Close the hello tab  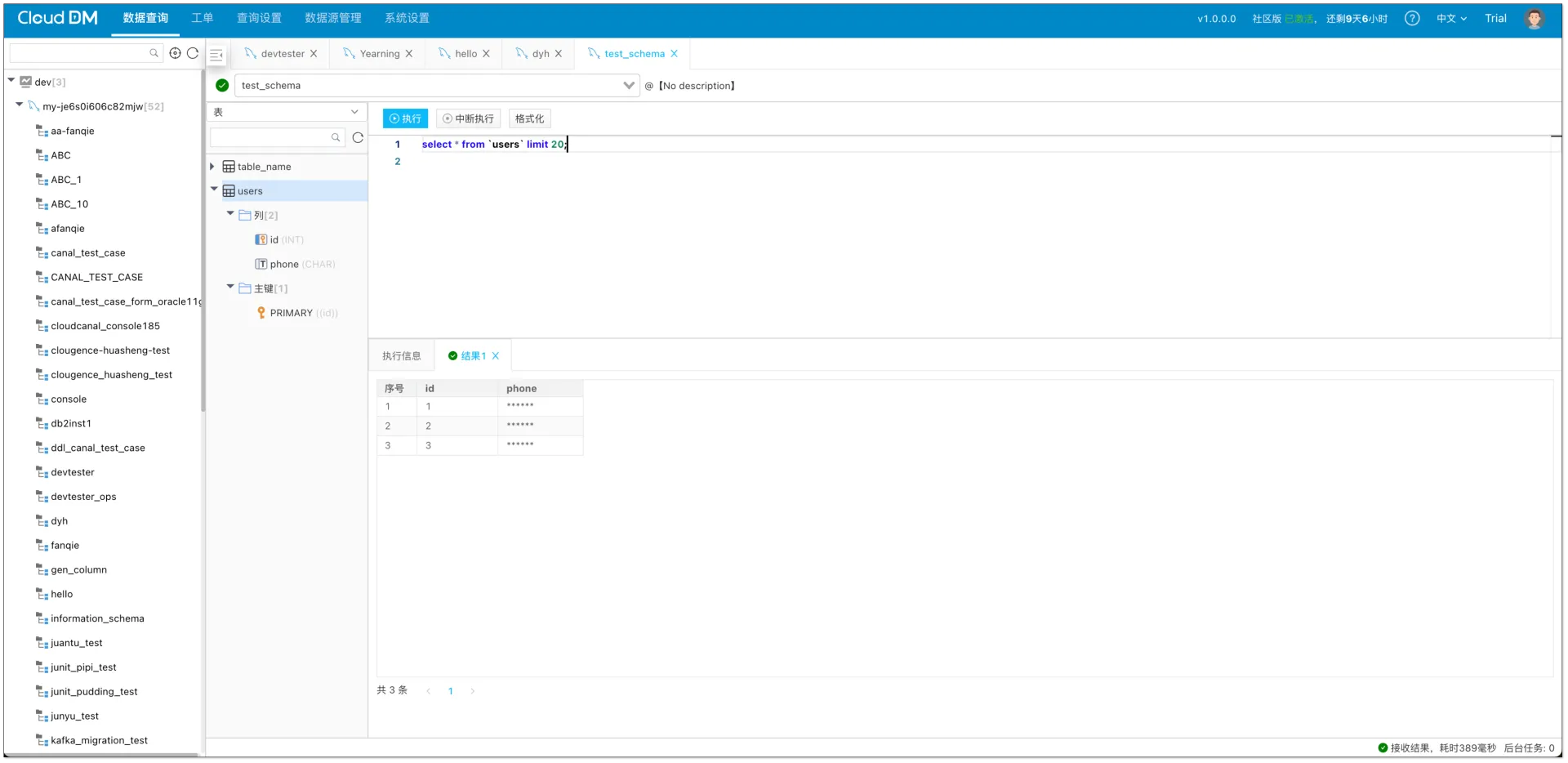pyautogui.click(x=486, y=54)
